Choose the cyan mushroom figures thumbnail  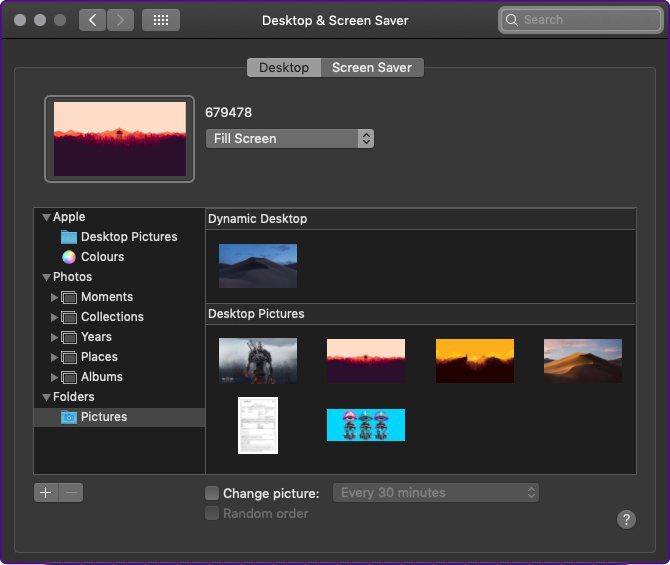366,425
